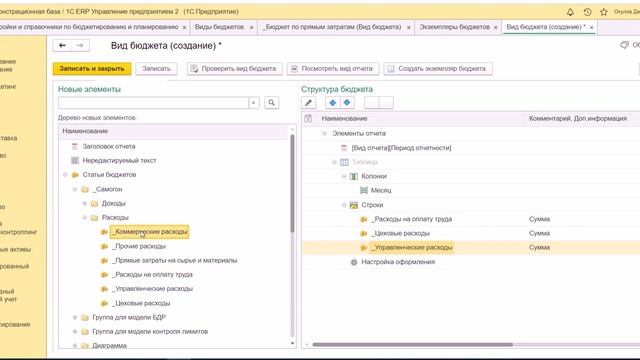Image resolution: width=640 pixels, height=360 pixels.
Task: Click the second blue diamond move icon
Action: pos(347,103)
